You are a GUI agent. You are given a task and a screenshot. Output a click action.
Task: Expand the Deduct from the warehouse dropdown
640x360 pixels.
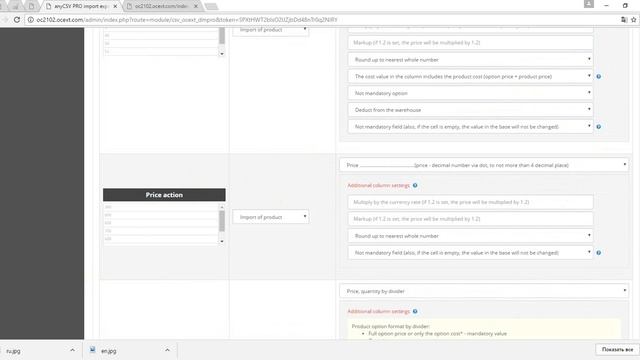(x=470, y=110)
